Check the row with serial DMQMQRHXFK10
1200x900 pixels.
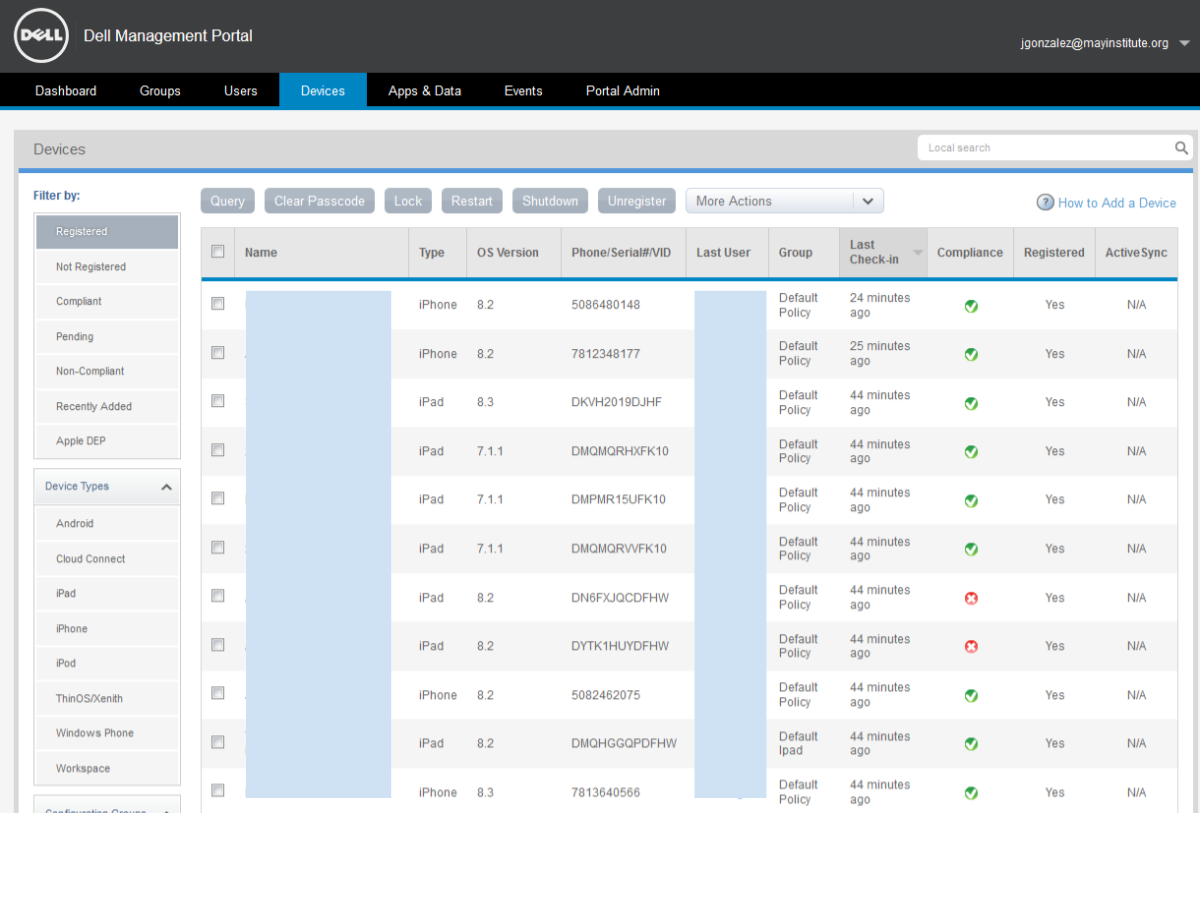tap(218, 450)
